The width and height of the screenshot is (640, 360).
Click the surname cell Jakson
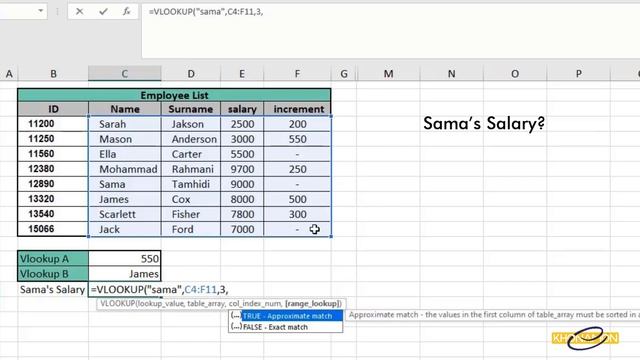(191, 124)
